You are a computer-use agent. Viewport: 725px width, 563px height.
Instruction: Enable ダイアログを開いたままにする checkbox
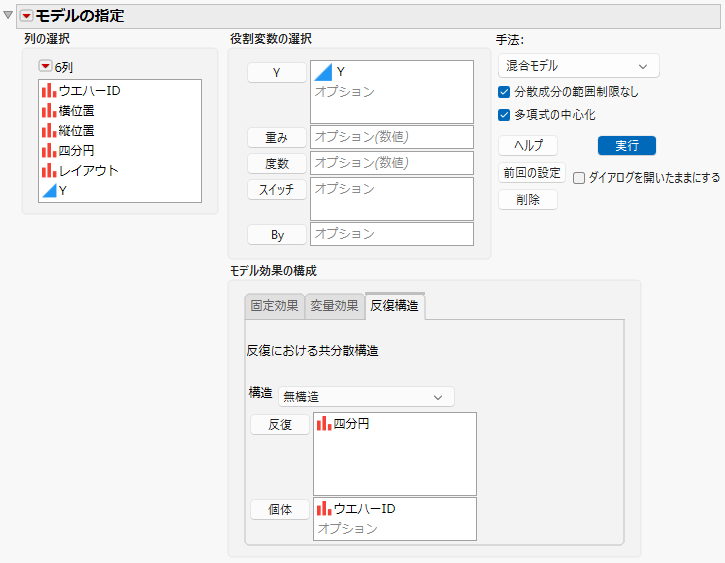tap(579, 178)
